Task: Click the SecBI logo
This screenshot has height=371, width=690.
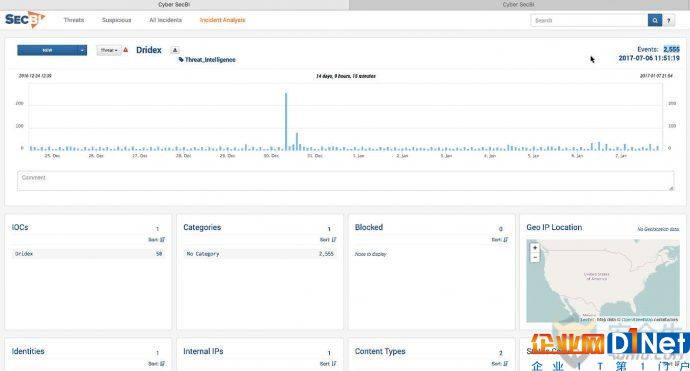Action: (x=25, y=20)
